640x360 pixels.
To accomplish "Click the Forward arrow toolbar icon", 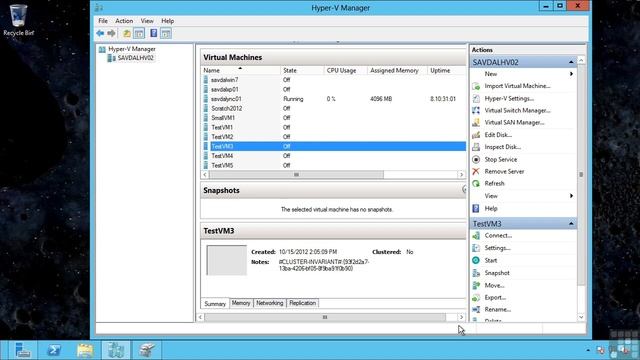I will coord(111,33).
